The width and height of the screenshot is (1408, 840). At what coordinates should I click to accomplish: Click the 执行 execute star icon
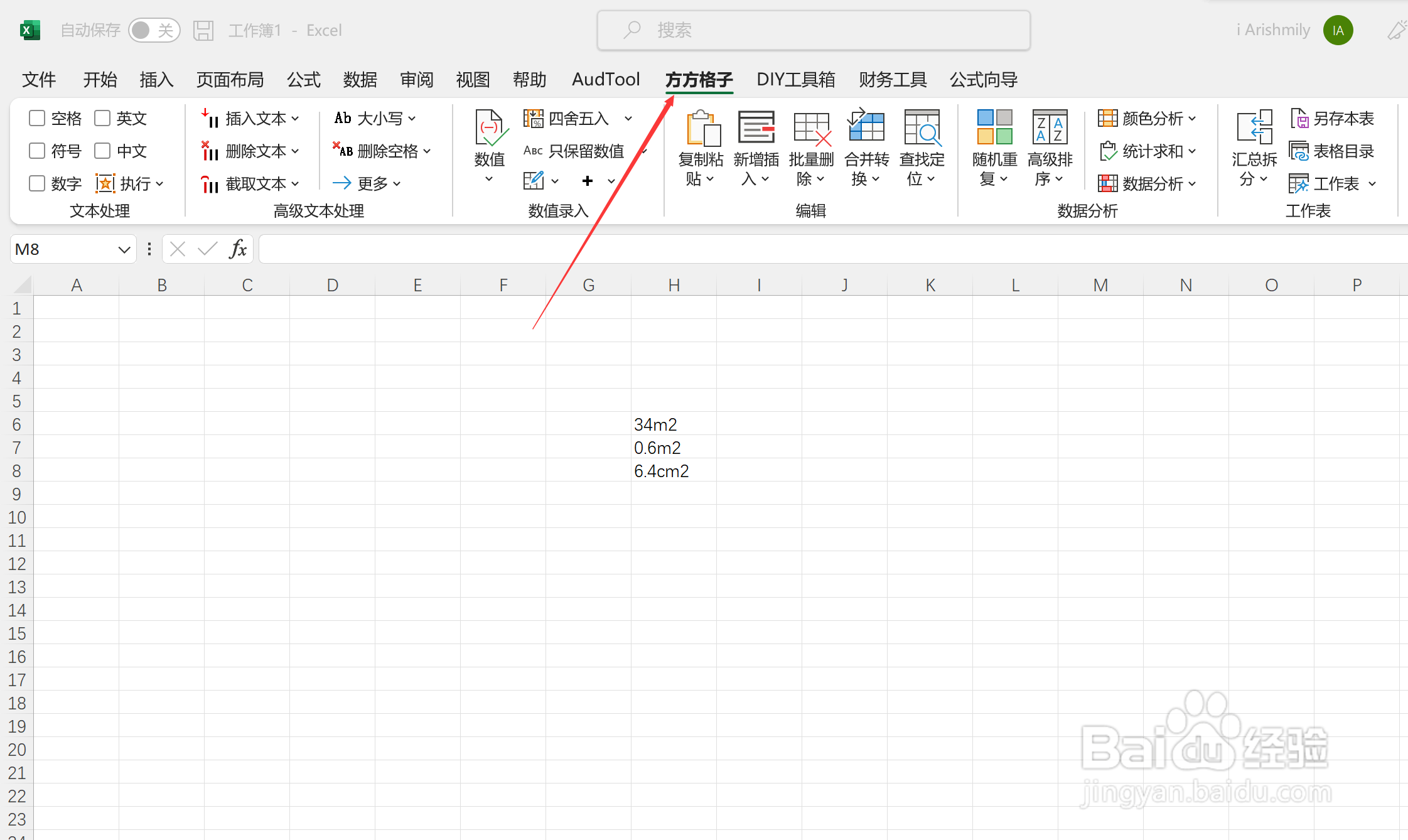(x=105, y=183)
